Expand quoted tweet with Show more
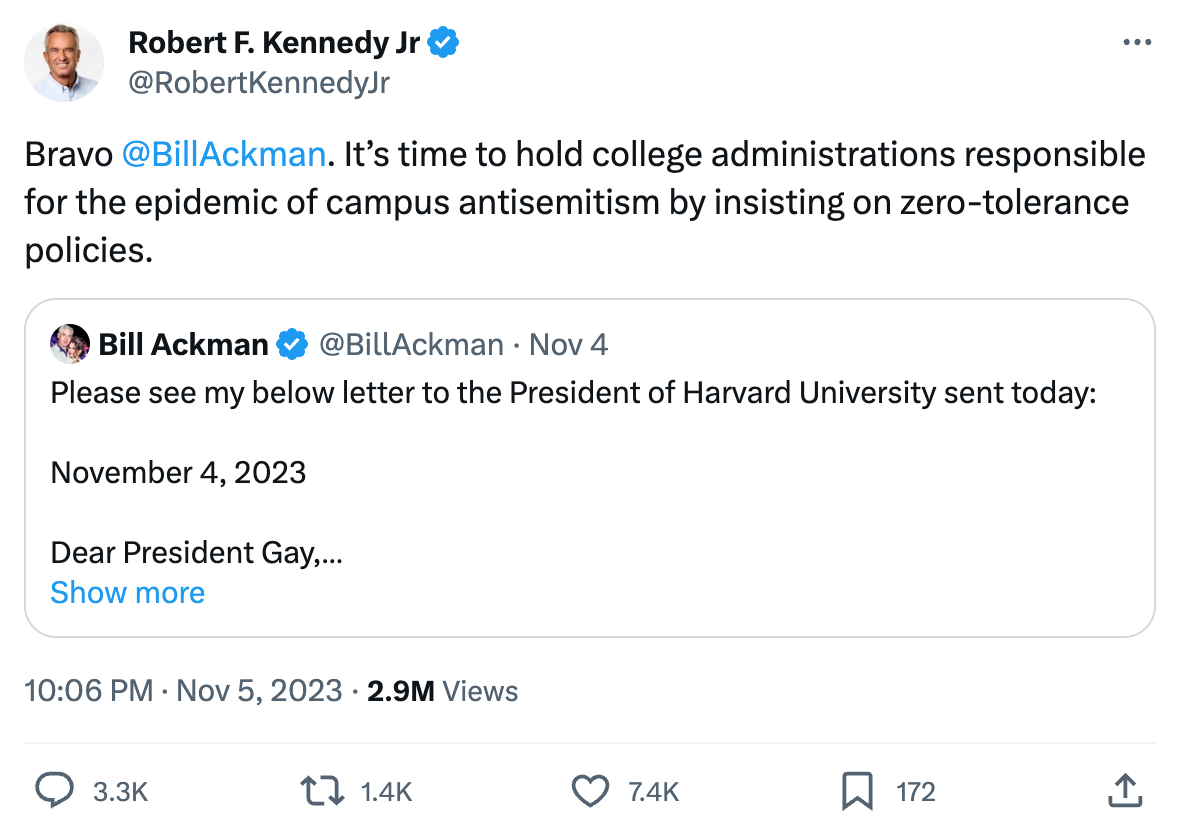Screen dimensions: 1184x828 pyautogui.click(x=127, y=592)
